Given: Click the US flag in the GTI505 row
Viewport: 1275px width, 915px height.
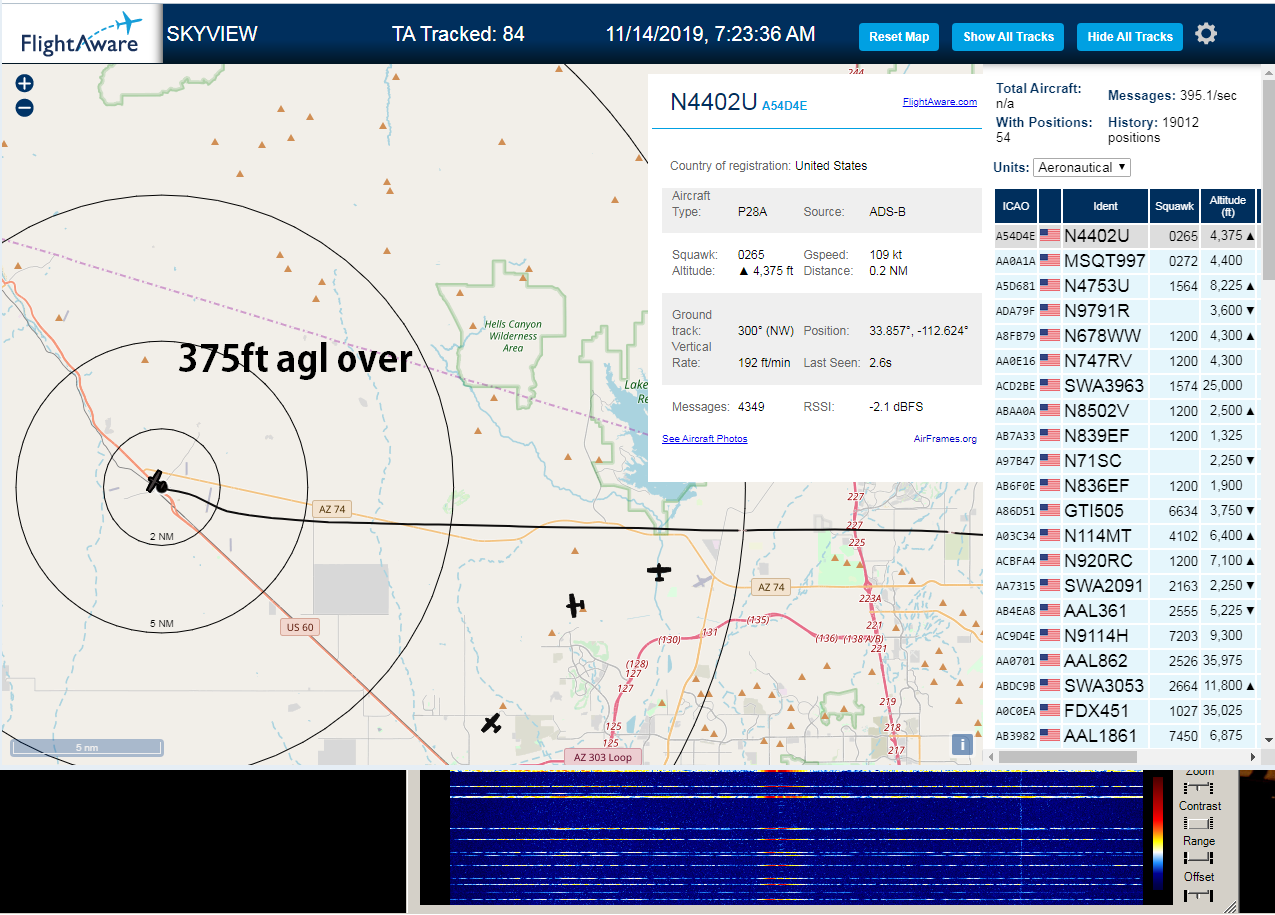Looking at the screenshot, I should [1050, 511].
